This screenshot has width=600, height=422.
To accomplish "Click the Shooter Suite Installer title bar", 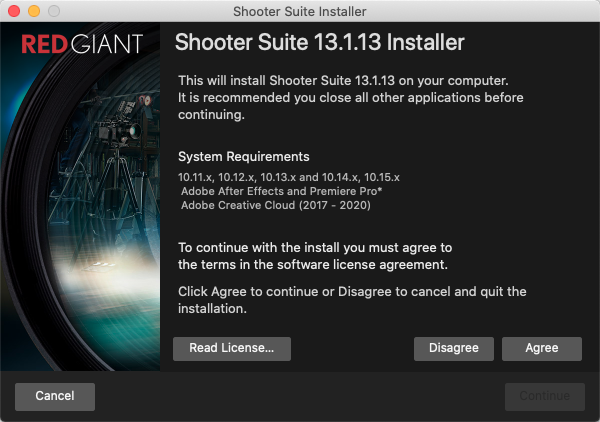I will coord(300,11).
